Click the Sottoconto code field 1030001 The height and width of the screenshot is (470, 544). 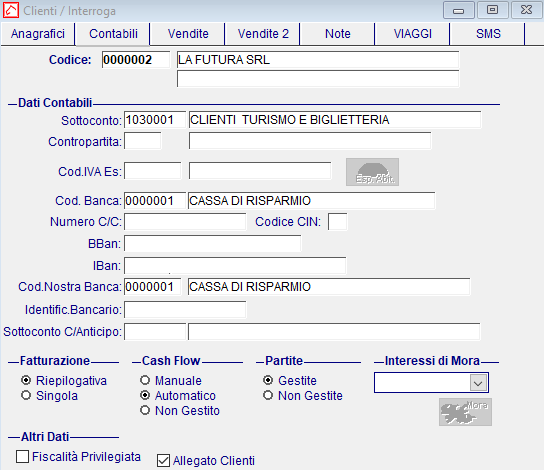click(x=155, y=120)
